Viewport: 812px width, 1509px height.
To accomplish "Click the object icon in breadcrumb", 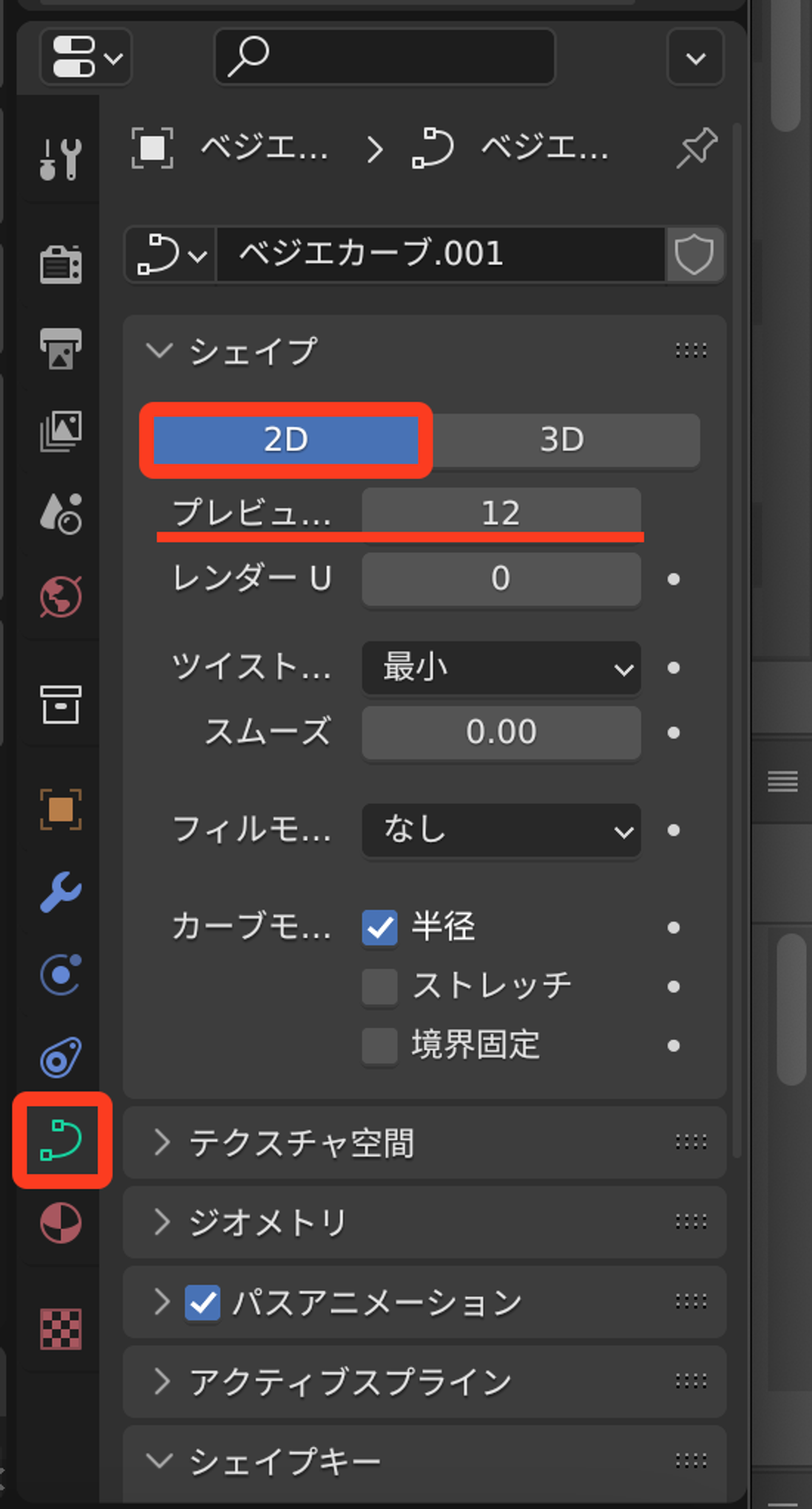I will [152, 148].
